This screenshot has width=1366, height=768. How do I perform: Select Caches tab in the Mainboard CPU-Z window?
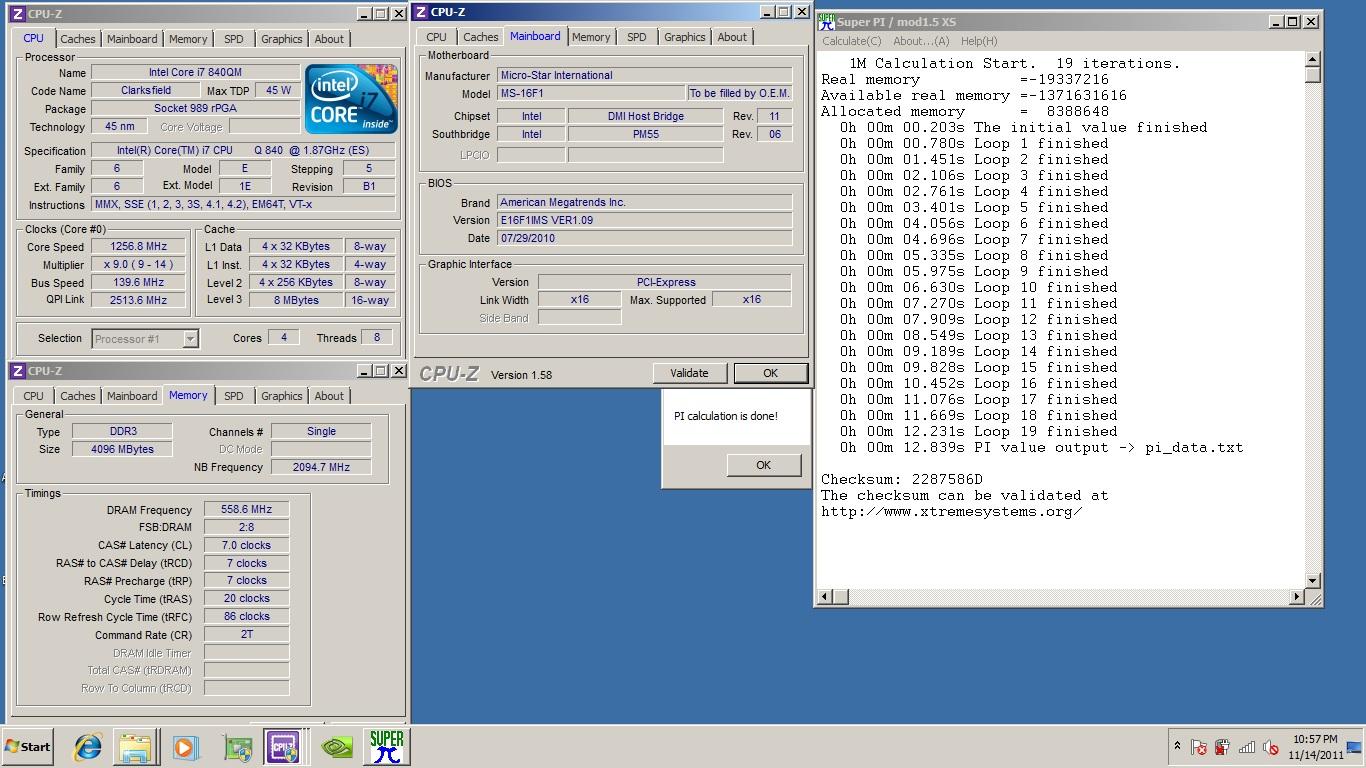481,37
